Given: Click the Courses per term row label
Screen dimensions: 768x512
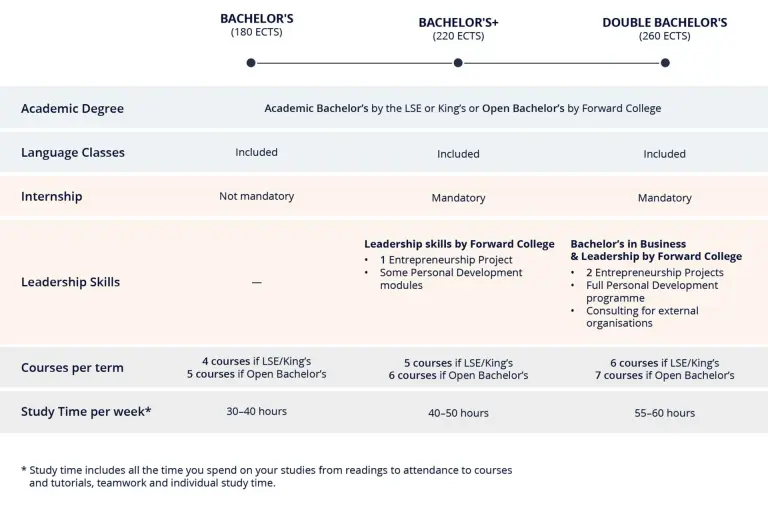Looking at the screenshot, I should [x=72, y=367].
